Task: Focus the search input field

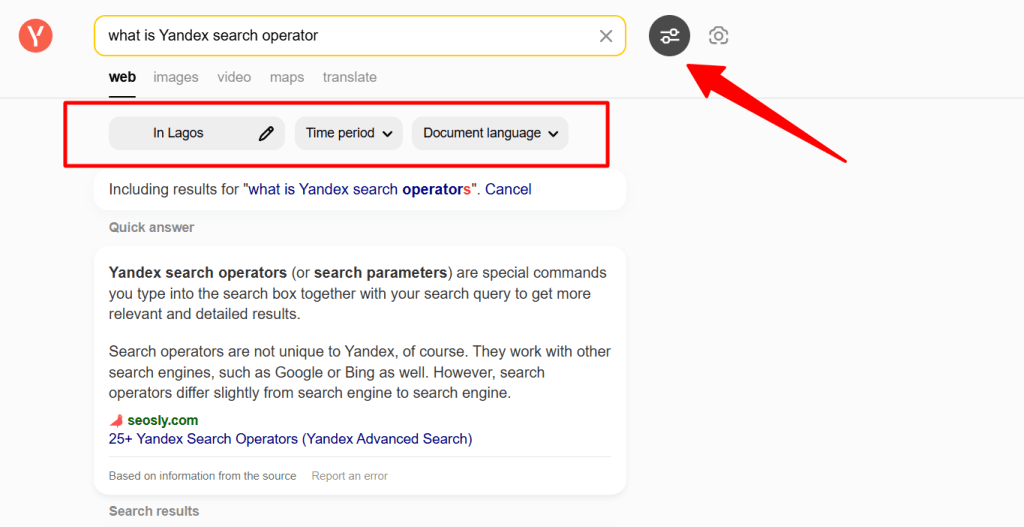Action: (x=360, y=36)
